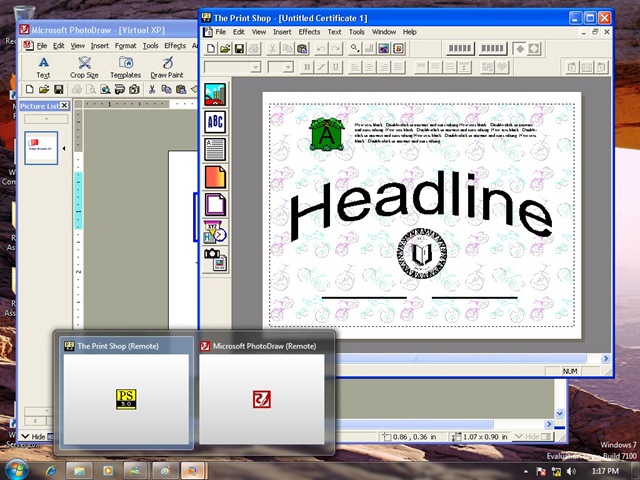Click Crop Size tool in PhotoDraw
This screenshot has width=640, height=480.
[x=84, y=67]
